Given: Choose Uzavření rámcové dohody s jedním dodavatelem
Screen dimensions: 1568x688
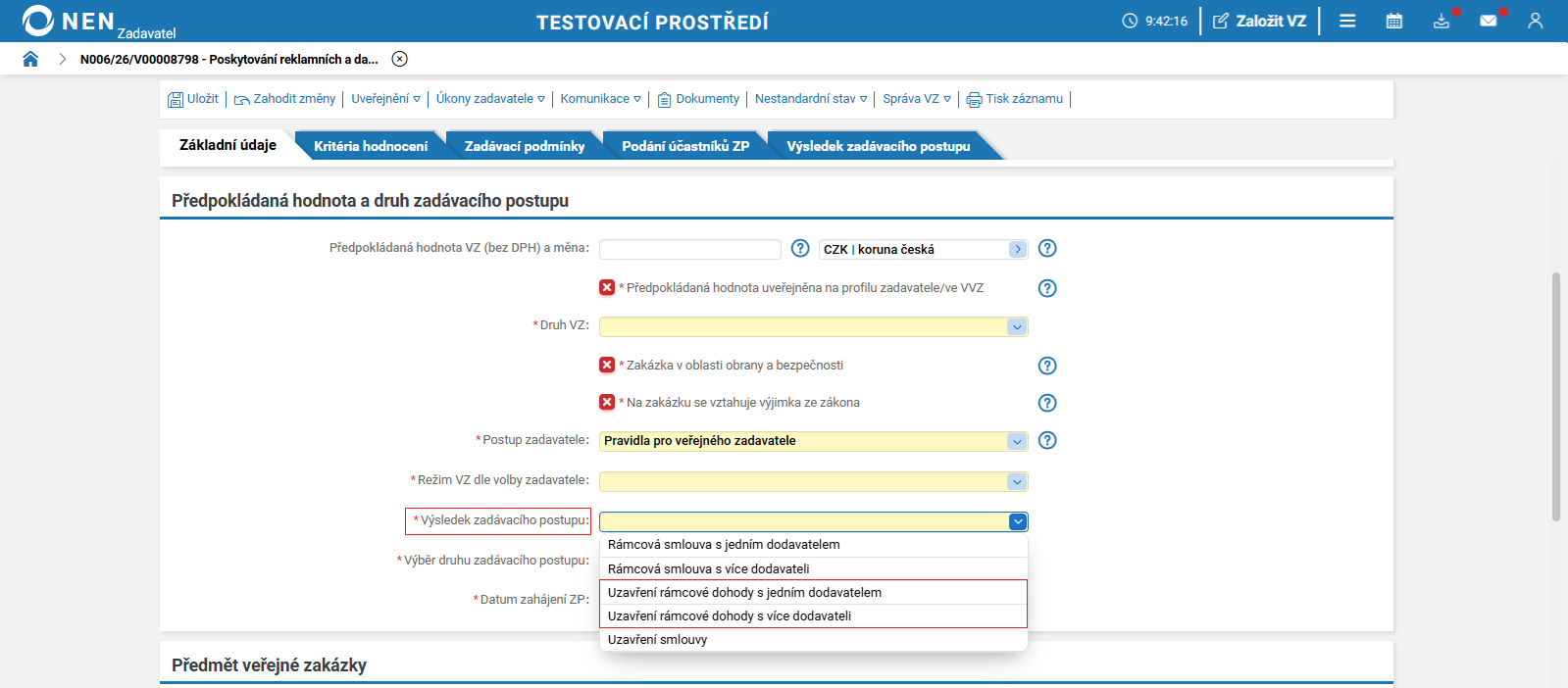Looking at the screenshot, I should click(813, 592).
